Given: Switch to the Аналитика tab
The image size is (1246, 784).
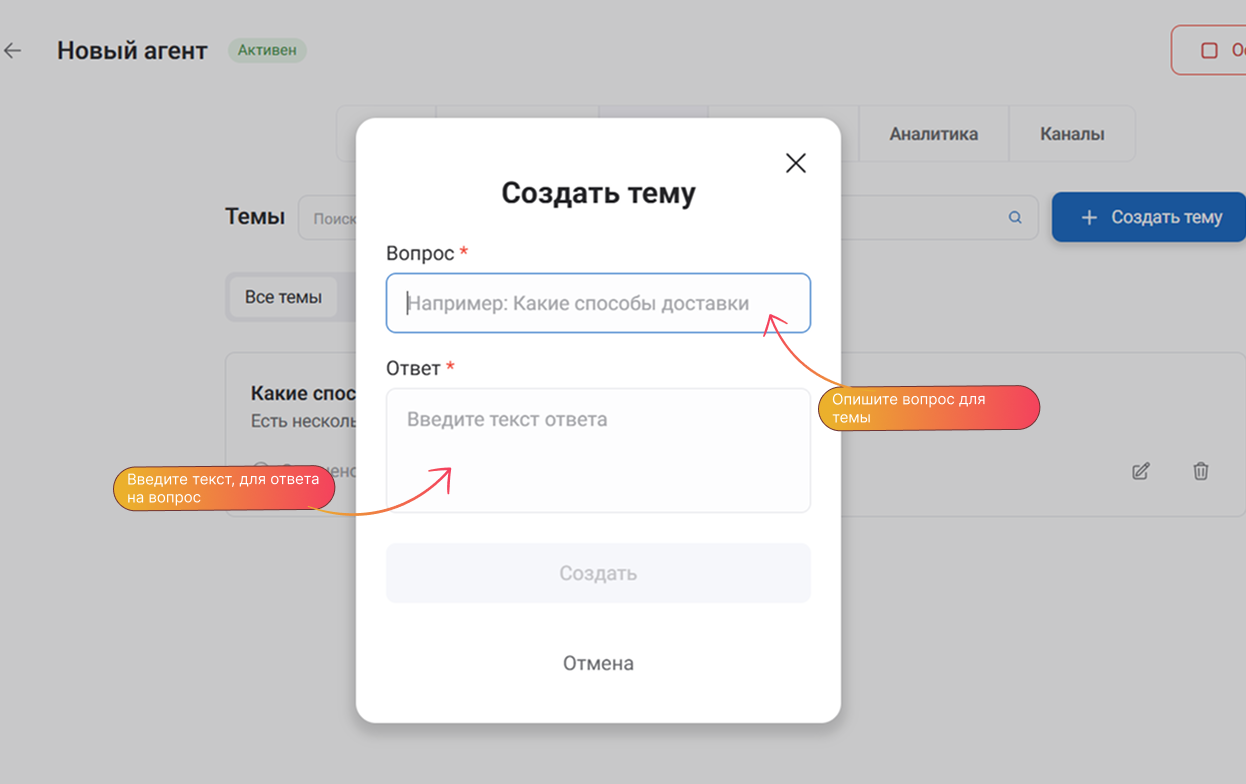Looking at the screenshot, I should [933, 134].
